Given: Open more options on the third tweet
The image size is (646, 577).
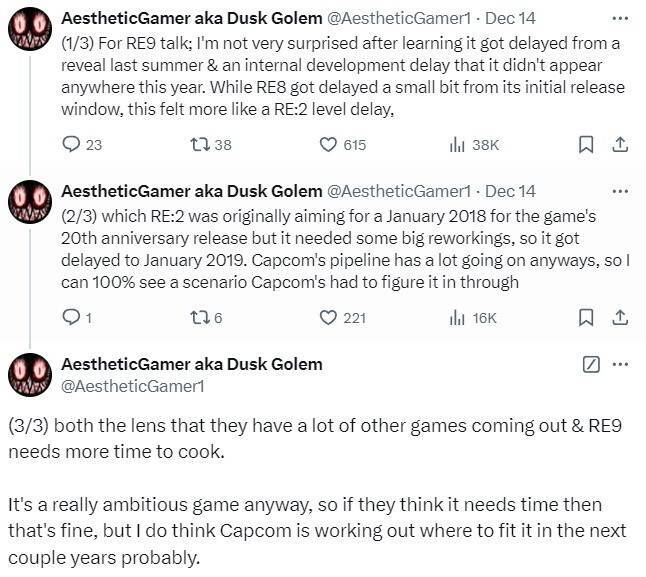Looking at the screenshot, I should pos(620,364).
